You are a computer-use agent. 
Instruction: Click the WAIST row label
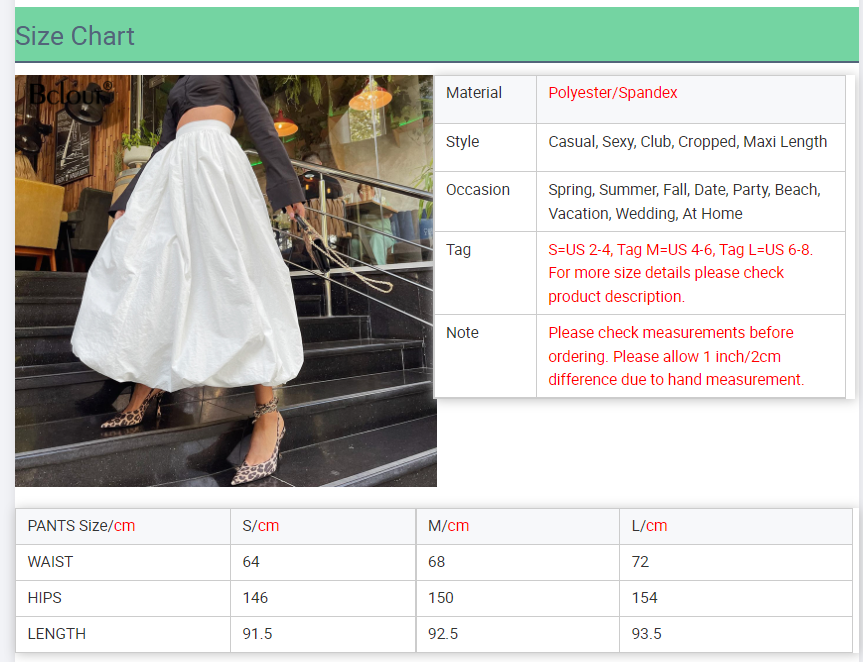pos(50,562)
